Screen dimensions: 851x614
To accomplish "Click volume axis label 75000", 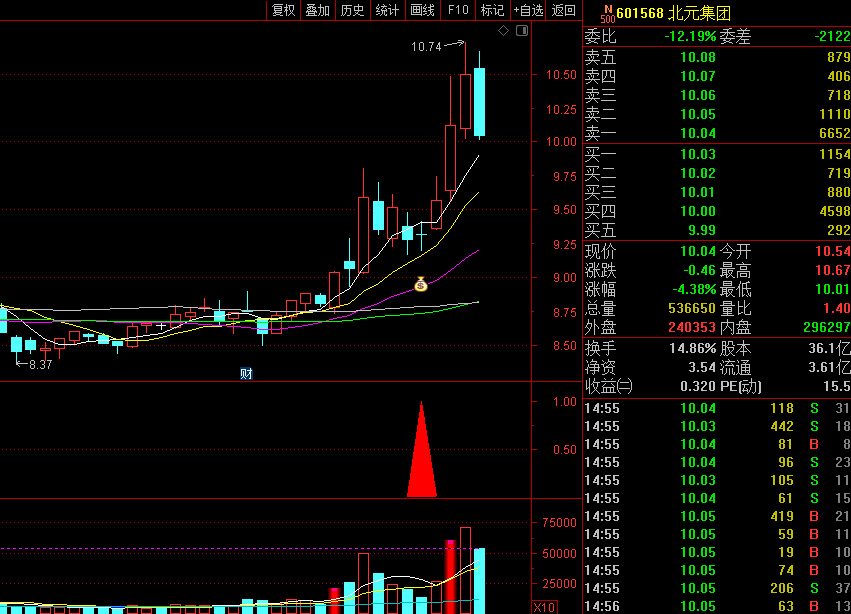I will point(559,523).
